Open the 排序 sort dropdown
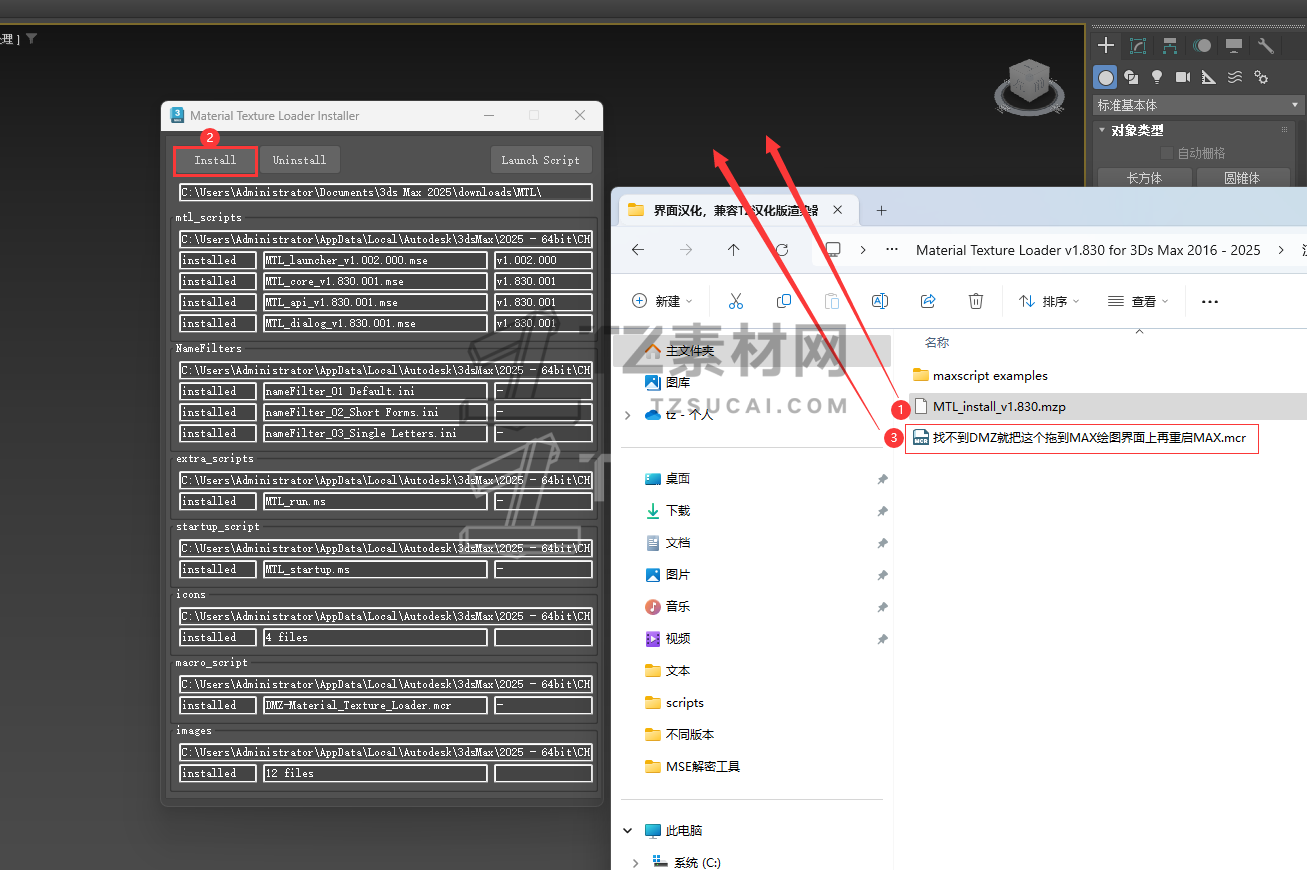This screenshot has width=1307, height=870. (x=1049, y=301)
